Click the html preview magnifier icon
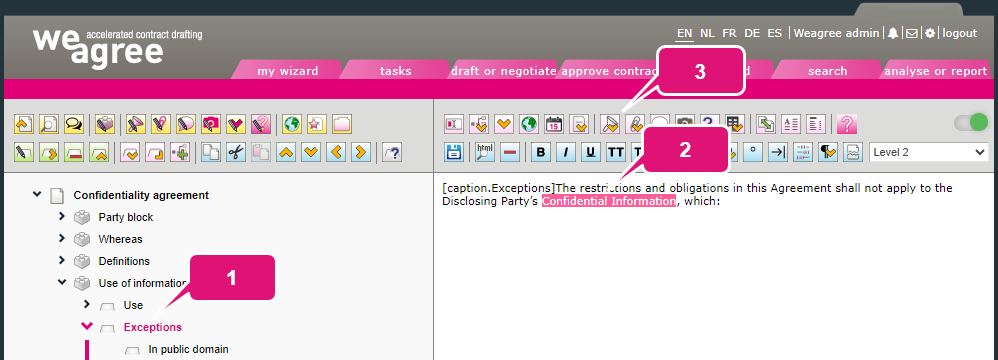998x360 pixels. (x=485, y=152)
